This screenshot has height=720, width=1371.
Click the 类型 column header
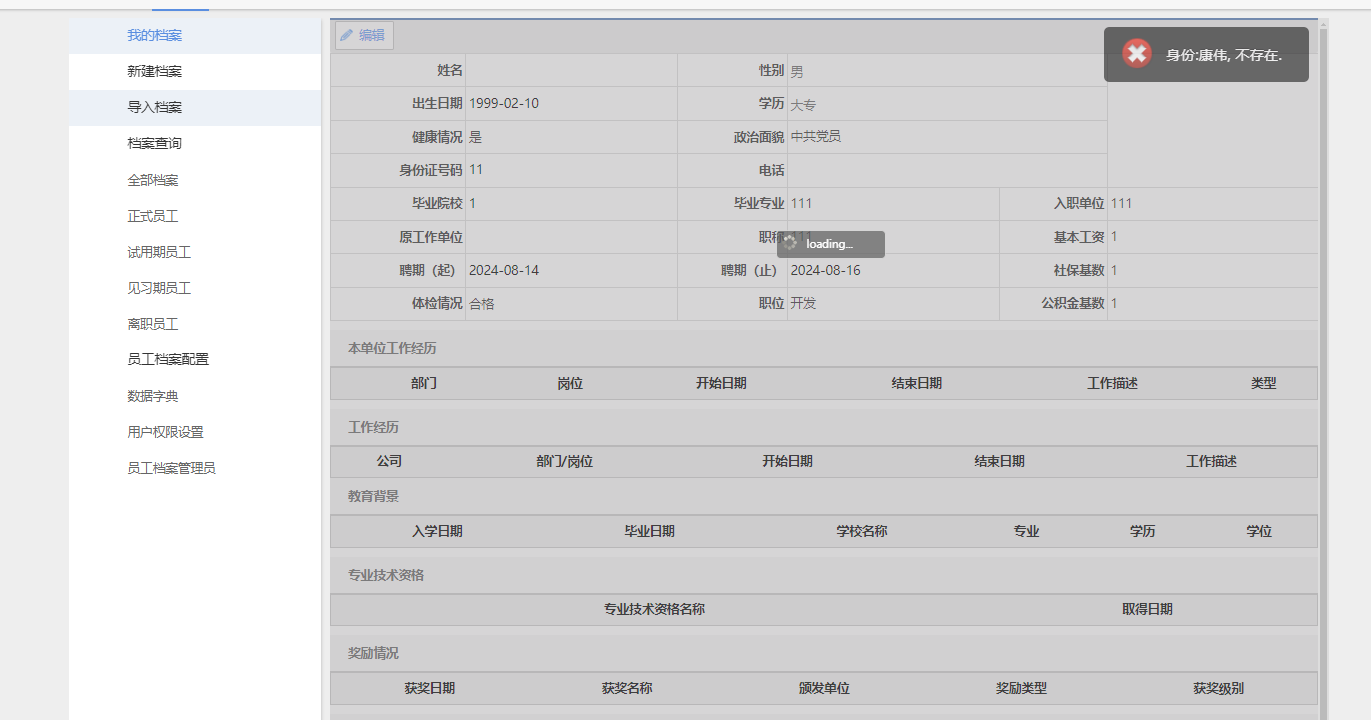tap(1264, 383)
